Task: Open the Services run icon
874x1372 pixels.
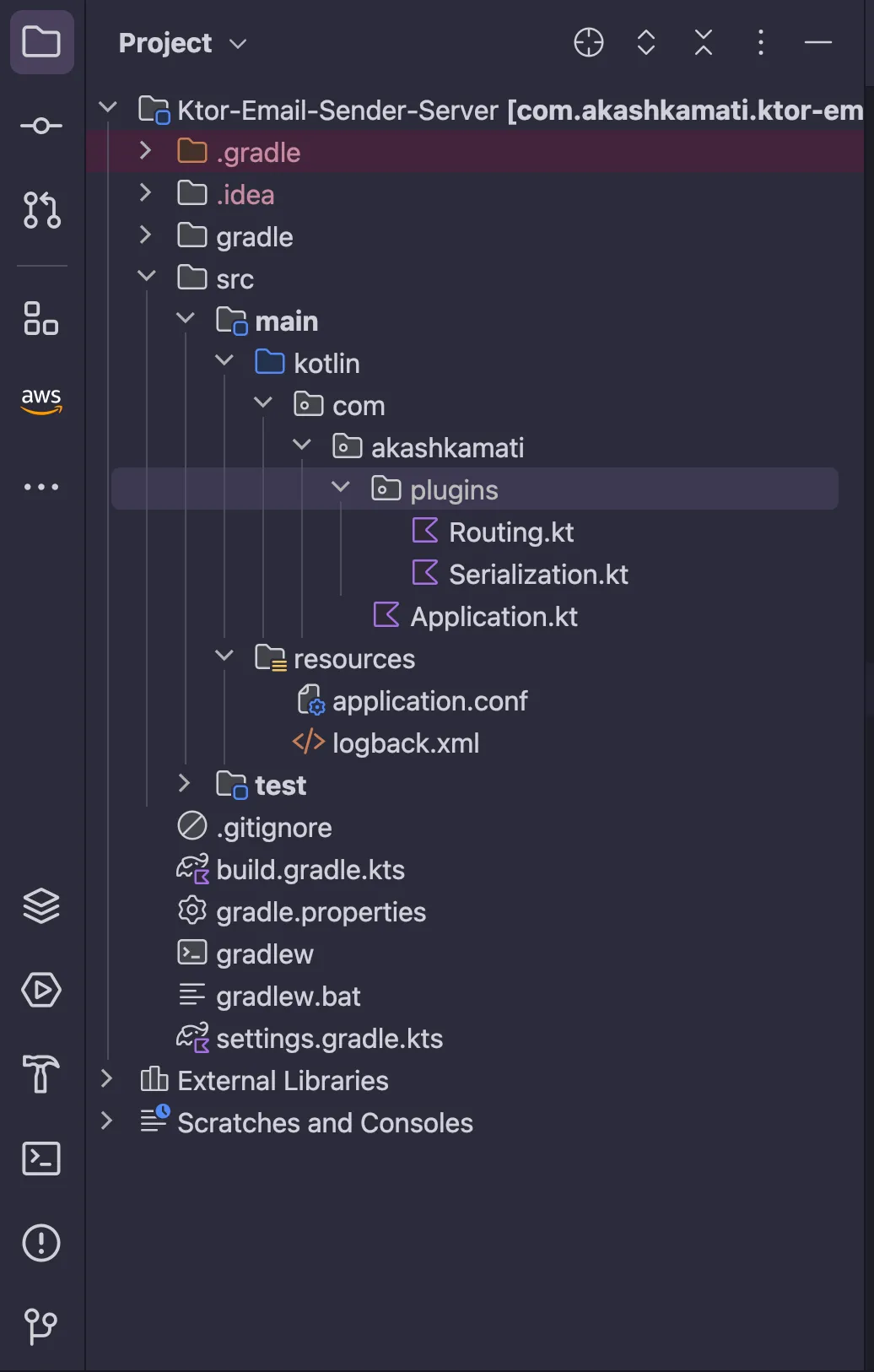Action: coord(41,990)
